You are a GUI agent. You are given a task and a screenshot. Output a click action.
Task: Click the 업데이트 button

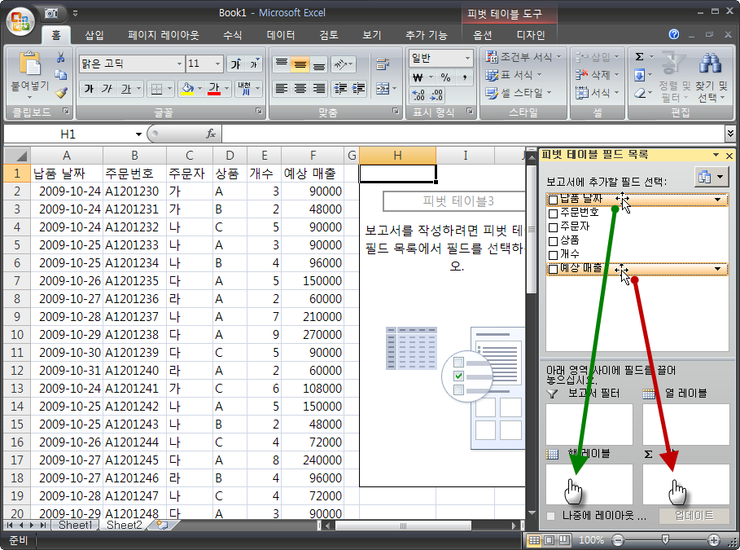694,516
